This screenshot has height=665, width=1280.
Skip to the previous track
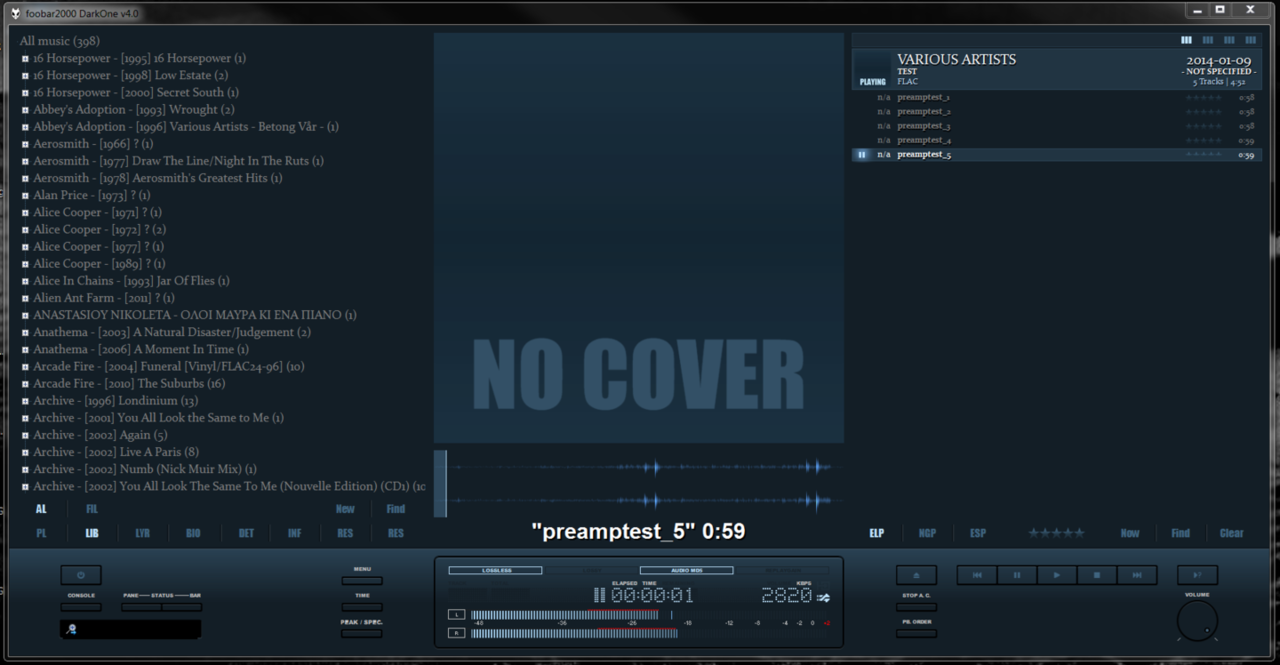pyautogui.click(x=977, y=575)
